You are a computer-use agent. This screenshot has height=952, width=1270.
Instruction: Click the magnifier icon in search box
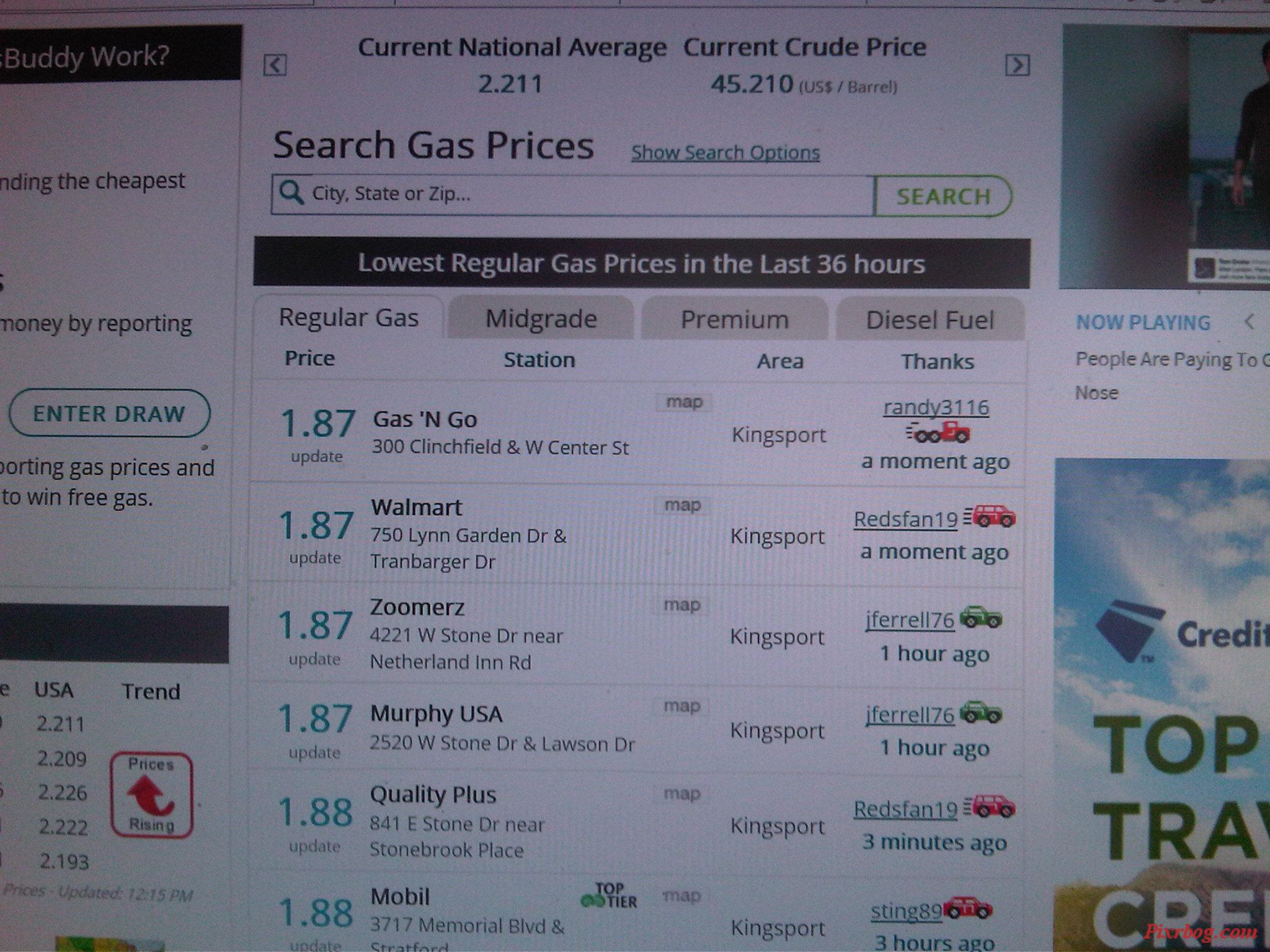click(x=291, y=193)
